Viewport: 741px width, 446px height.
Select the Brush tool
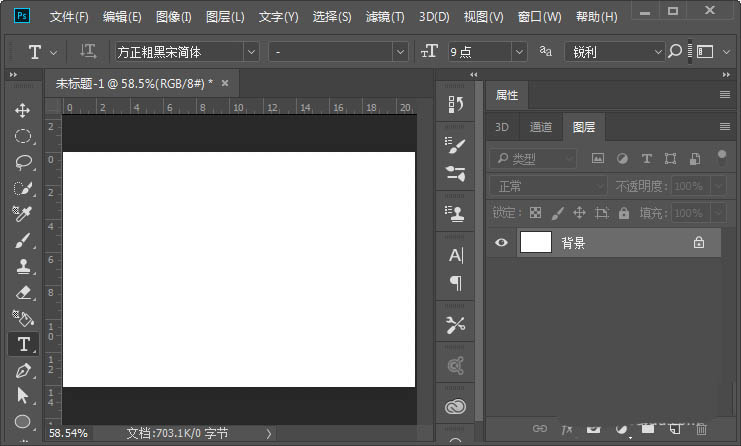point(23,240)
